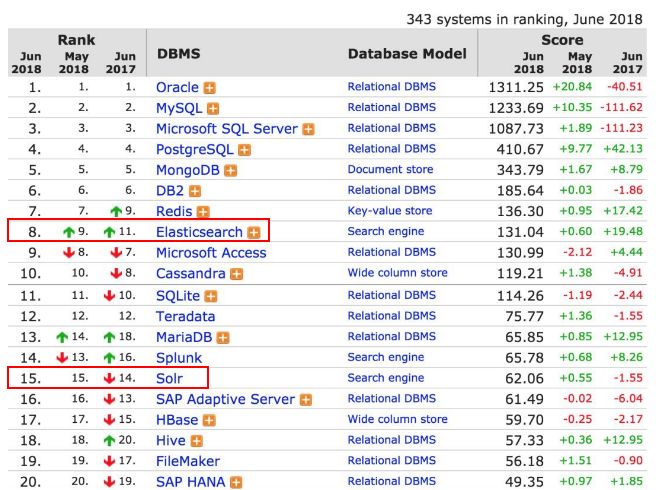Click Relational DBMS in Teradata row
656x490 pixels.
click(x=392, y=316)
